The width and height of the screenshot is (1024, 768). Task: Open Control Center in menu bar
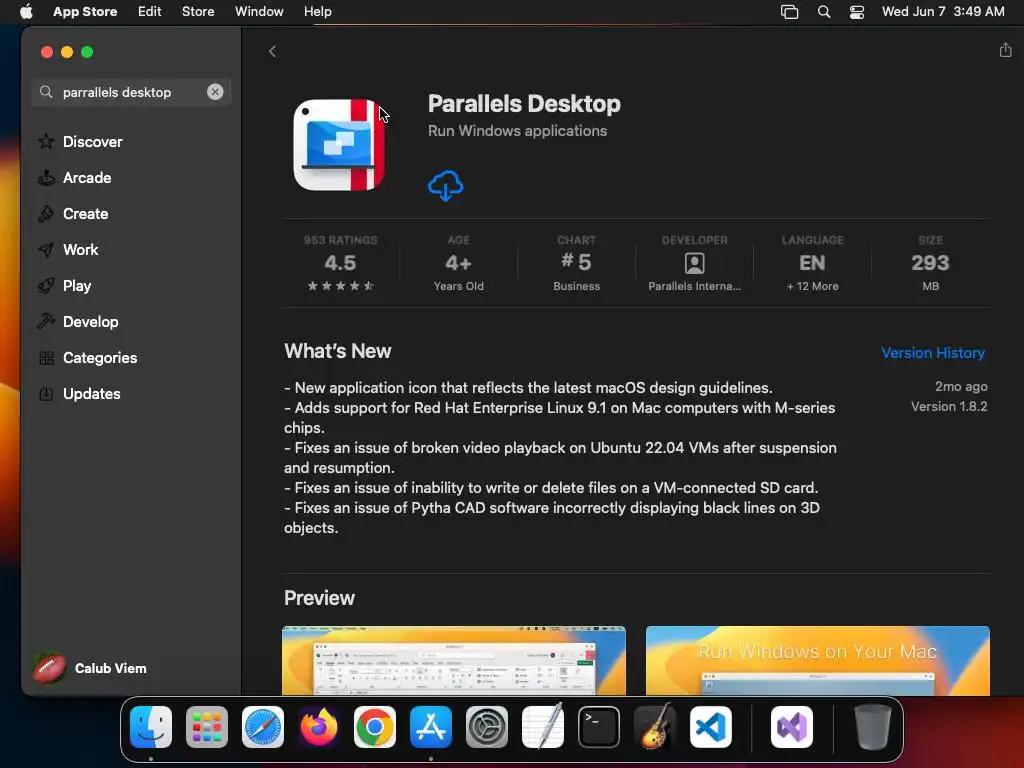click(x=857, y=12)
